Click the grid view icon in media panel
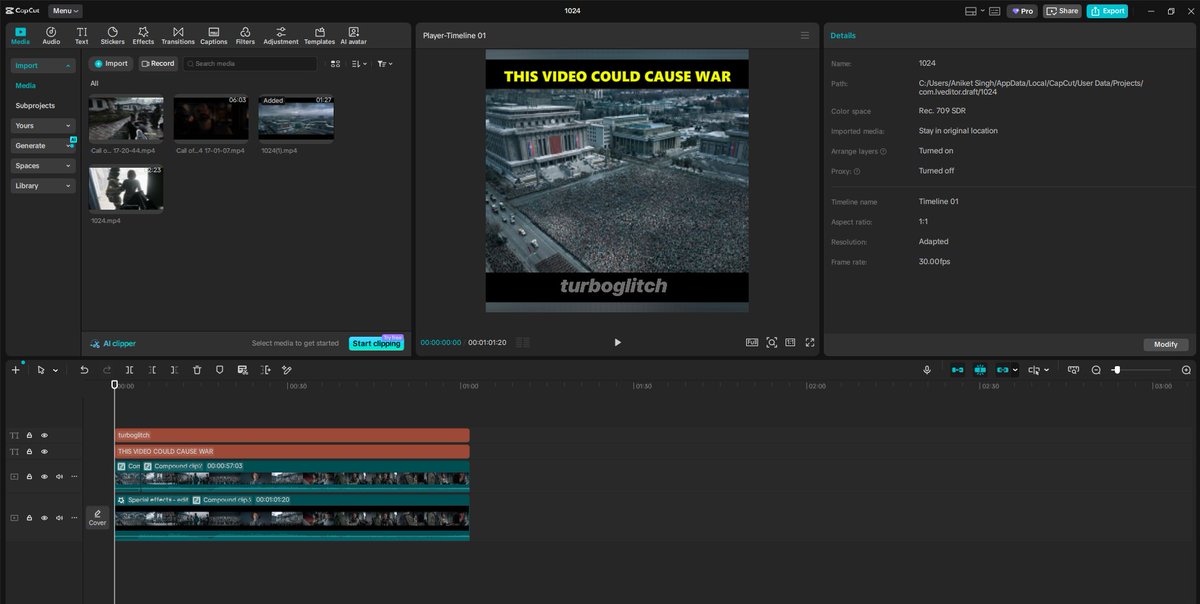Screen dimensions: 1200x604 (x=336, y=63)
